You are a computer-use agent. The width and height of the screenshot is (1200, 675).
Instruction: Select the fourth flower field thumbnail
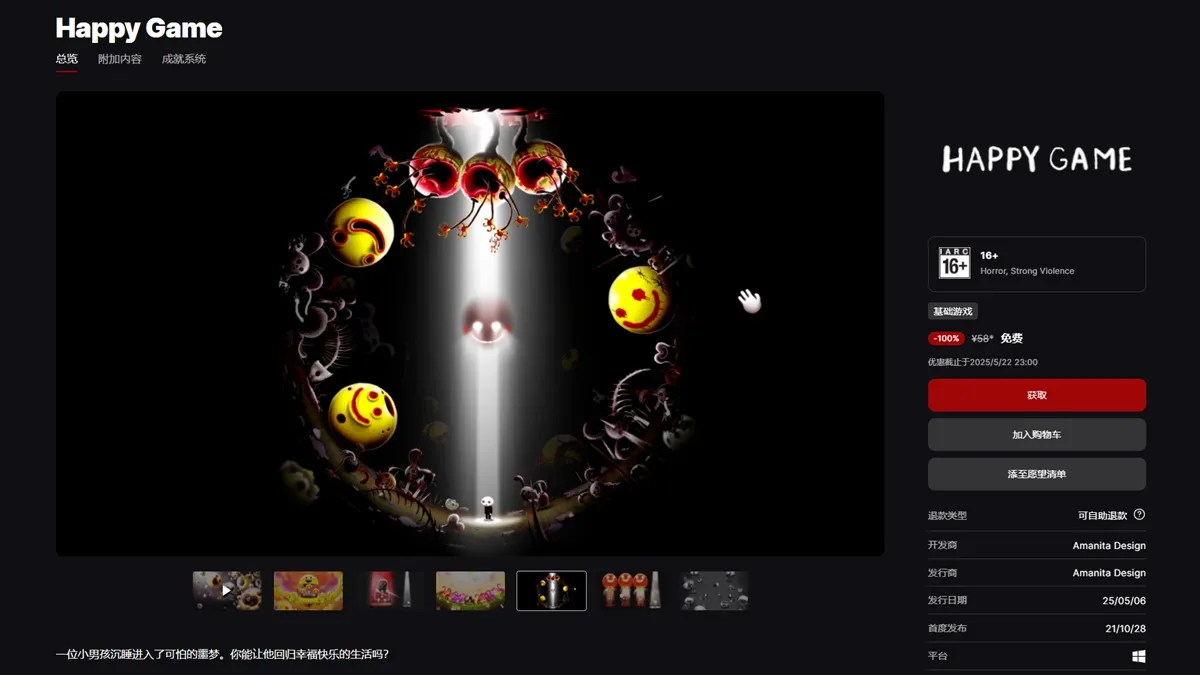click(470, 591)
